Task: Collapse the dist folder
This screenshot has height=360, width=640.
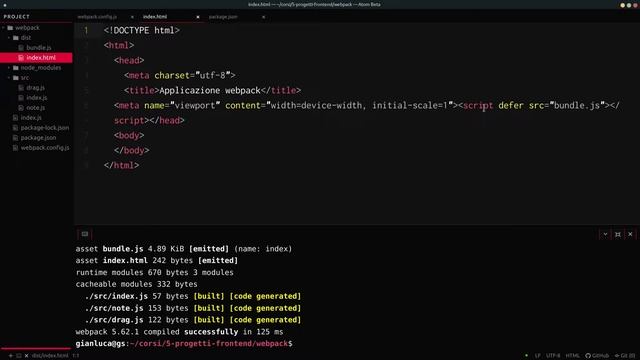Action: click(x=9, y=38)
